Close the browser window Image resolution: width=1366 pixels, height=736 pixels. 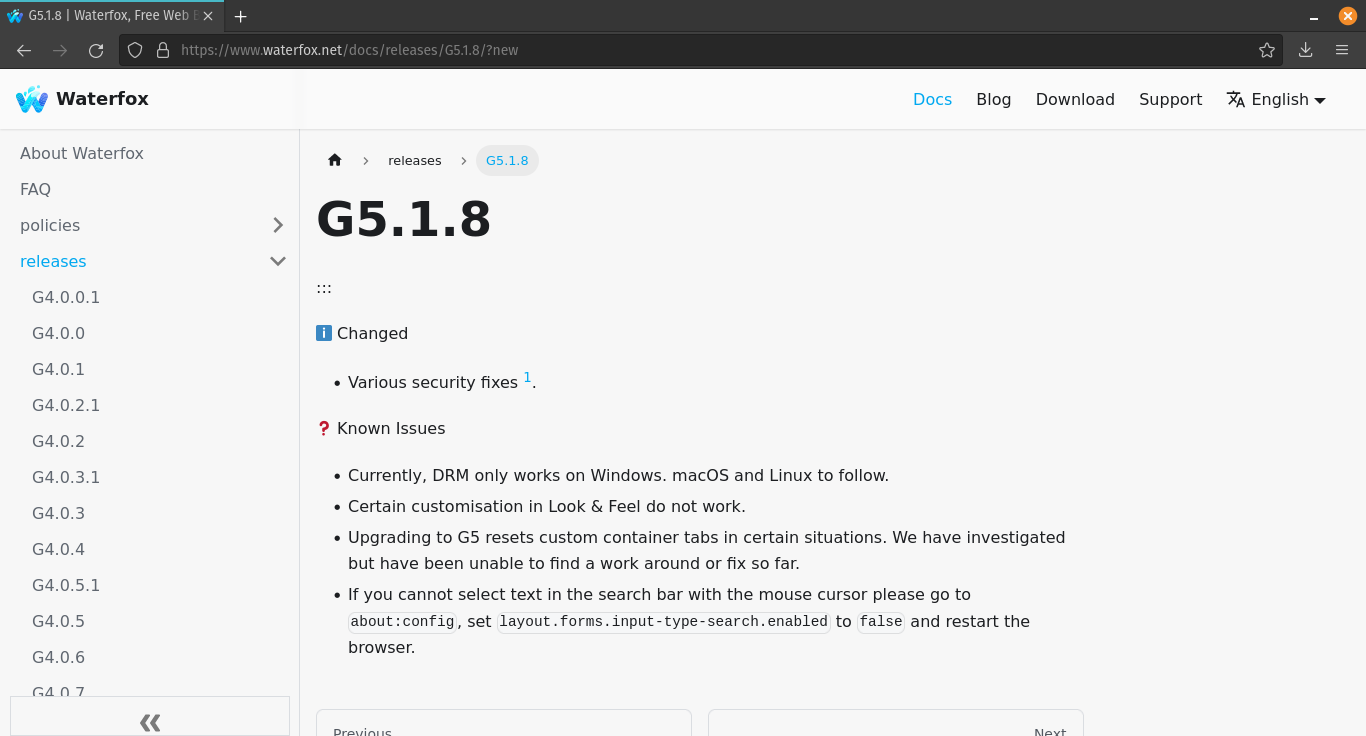(1347, 16)
